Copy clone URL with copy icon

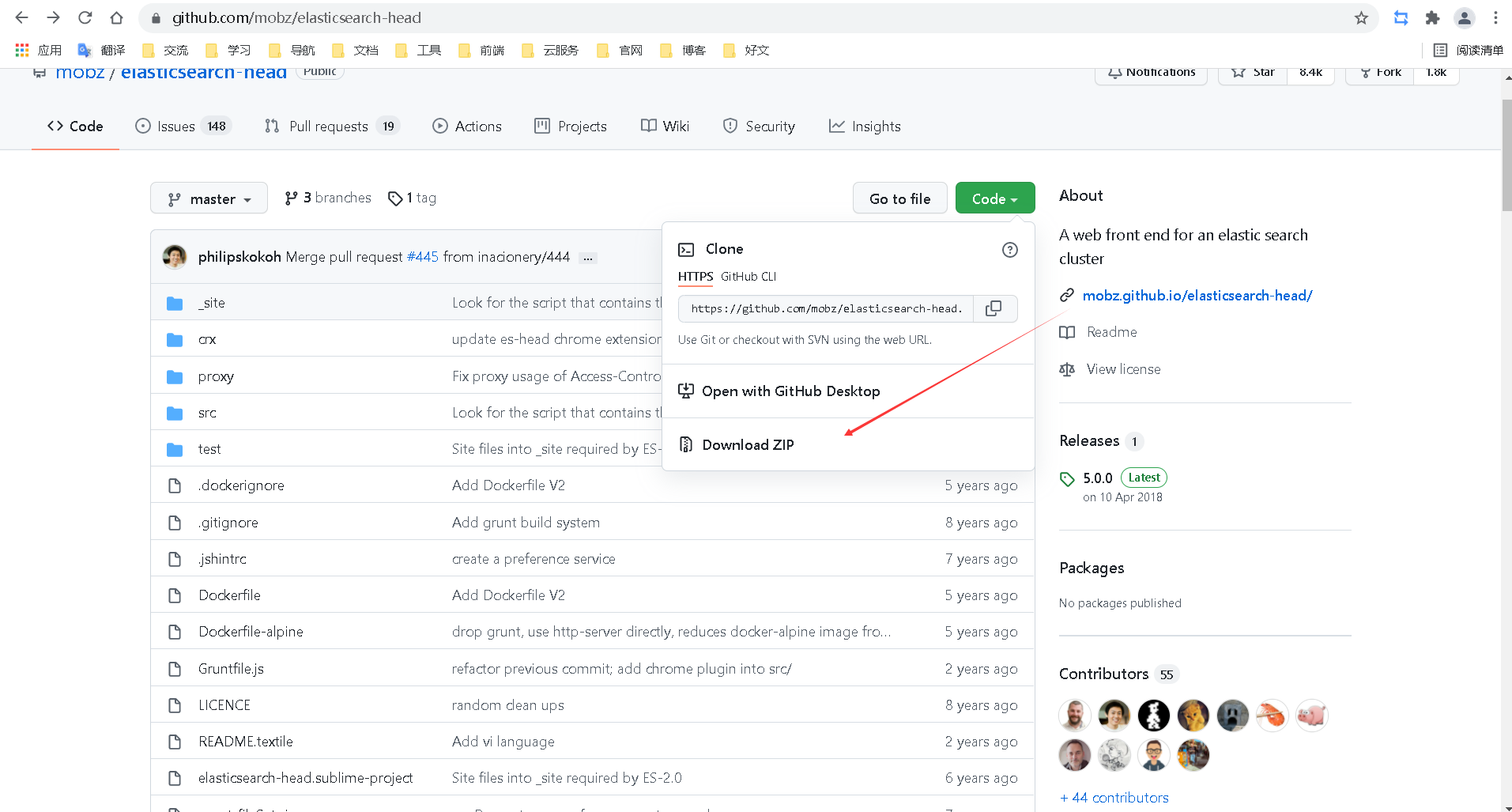pos(994,308)
